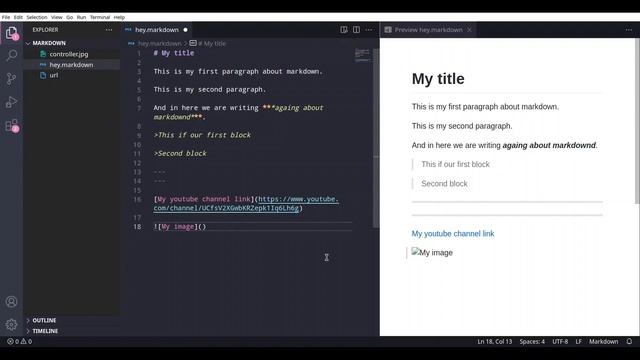Open the Selection menu
The height and width of the screenshot is (360, 640).
pos(37,17)
